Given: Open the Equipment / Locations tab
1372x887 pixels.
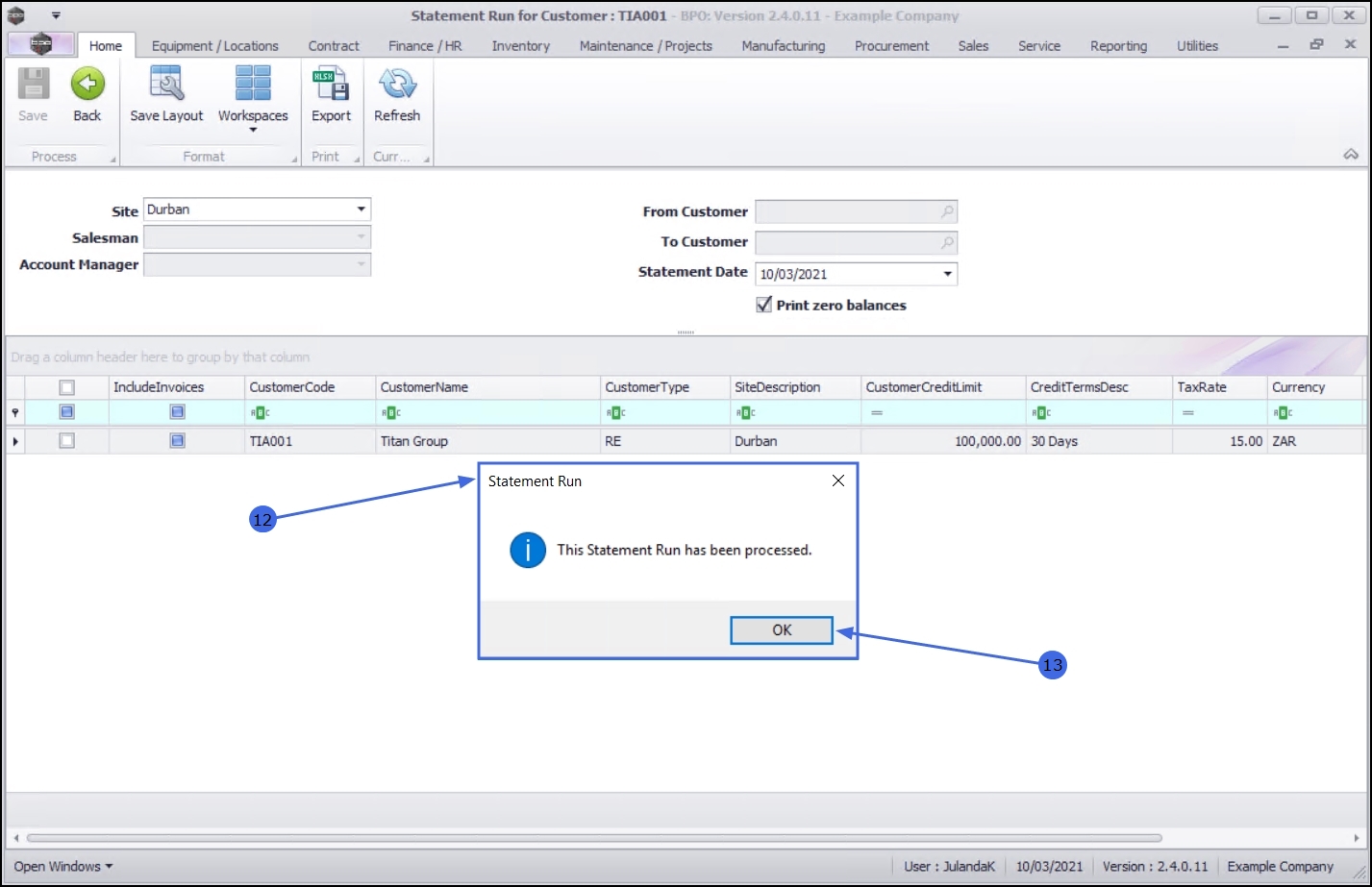Looking at the screenshot, I should (x=214, y=45).
